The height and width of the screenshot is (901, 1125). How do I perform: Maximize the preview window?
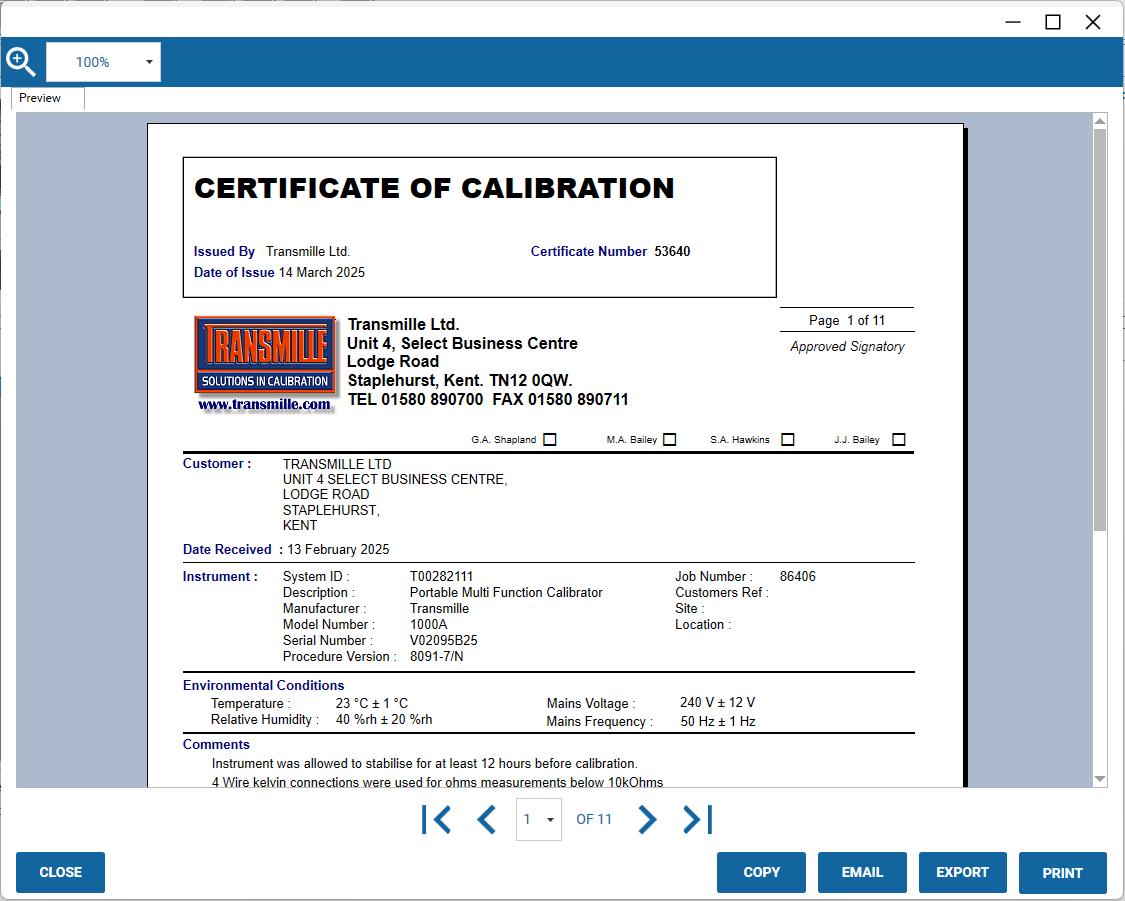click(x=1053, y=22)
